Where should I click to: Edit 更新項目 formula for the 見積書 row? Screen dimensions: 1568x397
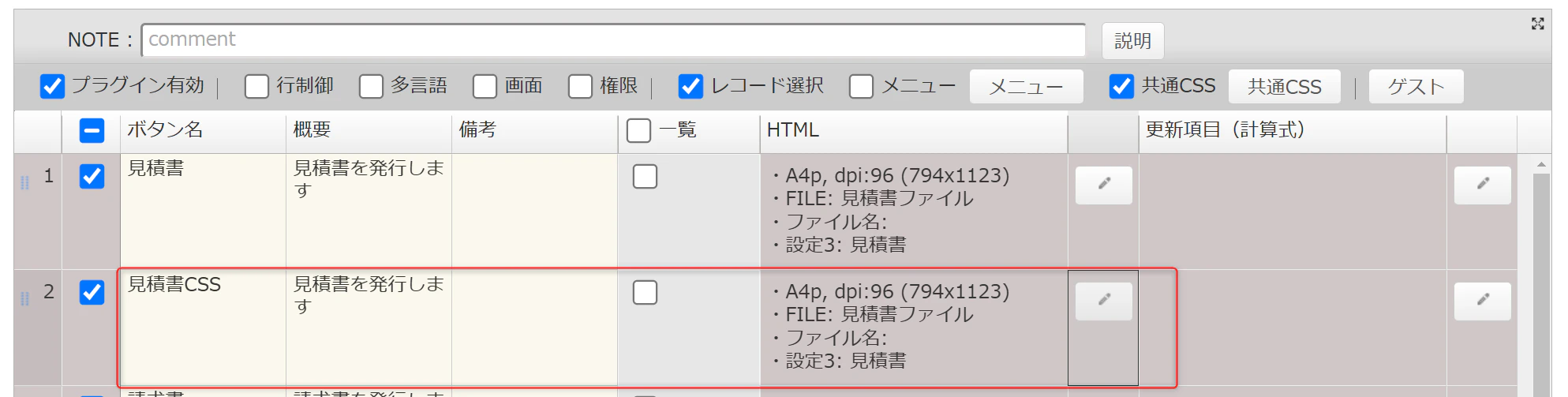[x=1482, y=185]
